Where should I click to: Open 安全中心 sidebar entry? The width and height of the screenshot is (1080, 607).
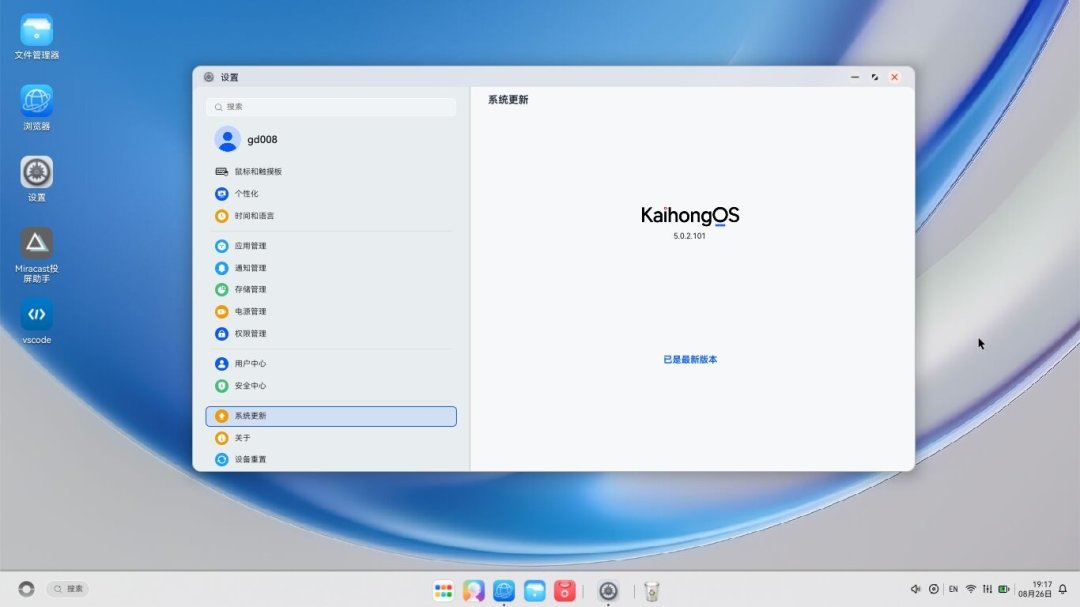(331, 386)
